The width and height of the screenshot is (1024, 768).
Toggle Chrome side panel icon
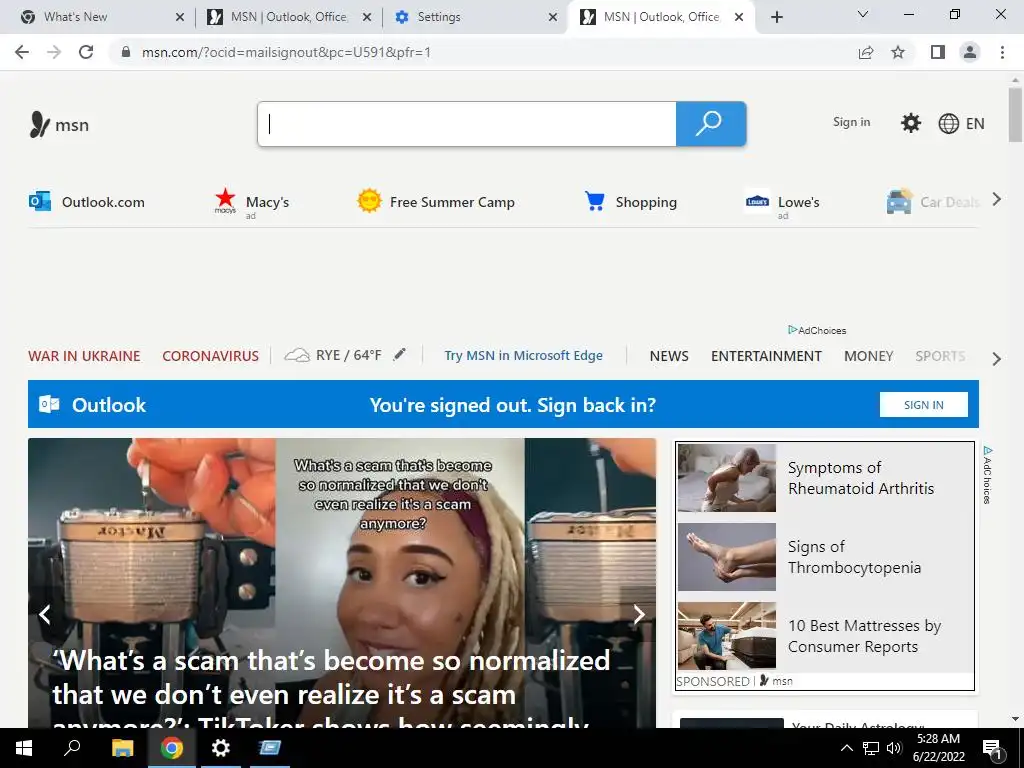point(938,52)
